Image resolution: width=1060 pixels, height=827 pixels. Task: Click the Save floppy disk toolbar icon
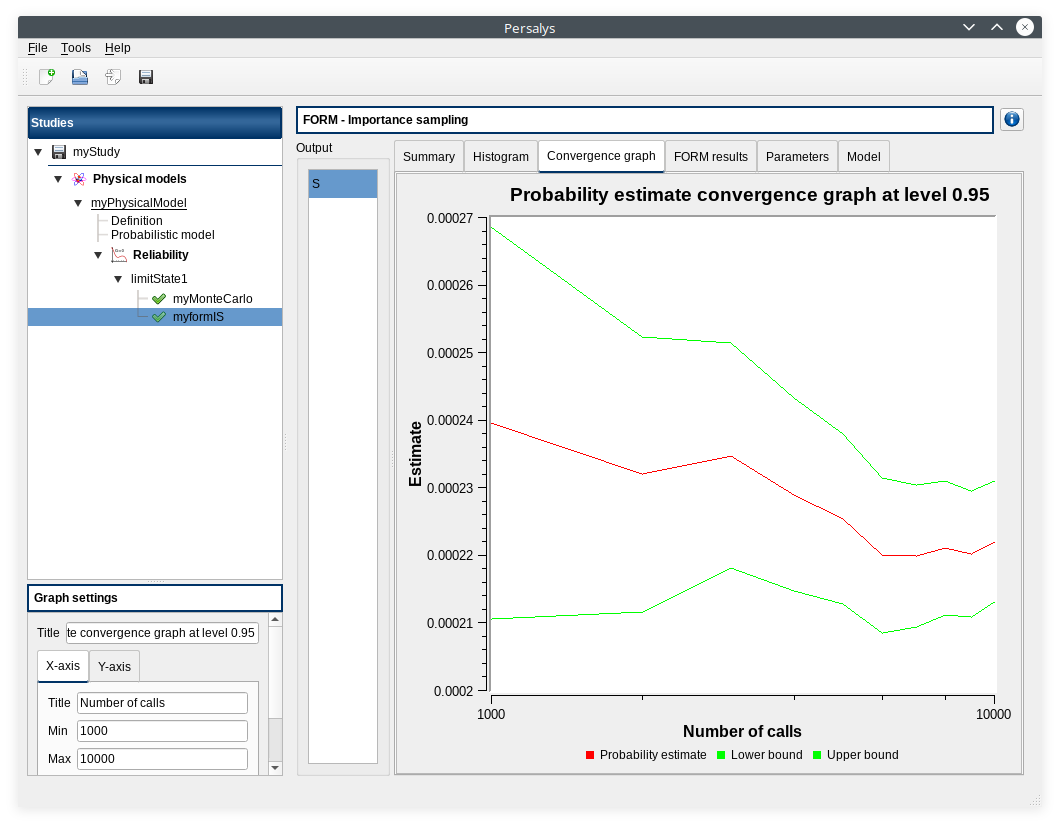146,77
